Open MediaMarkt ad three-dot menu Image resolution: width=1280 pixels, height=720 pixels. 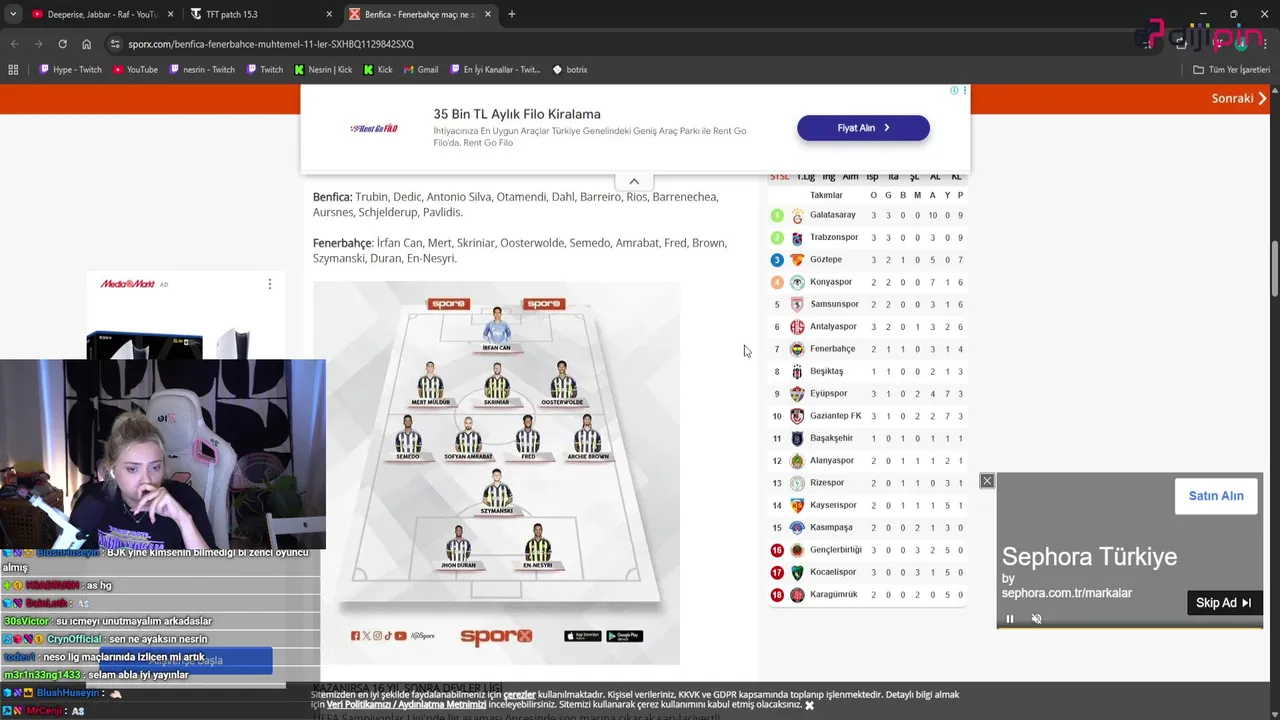269,284
